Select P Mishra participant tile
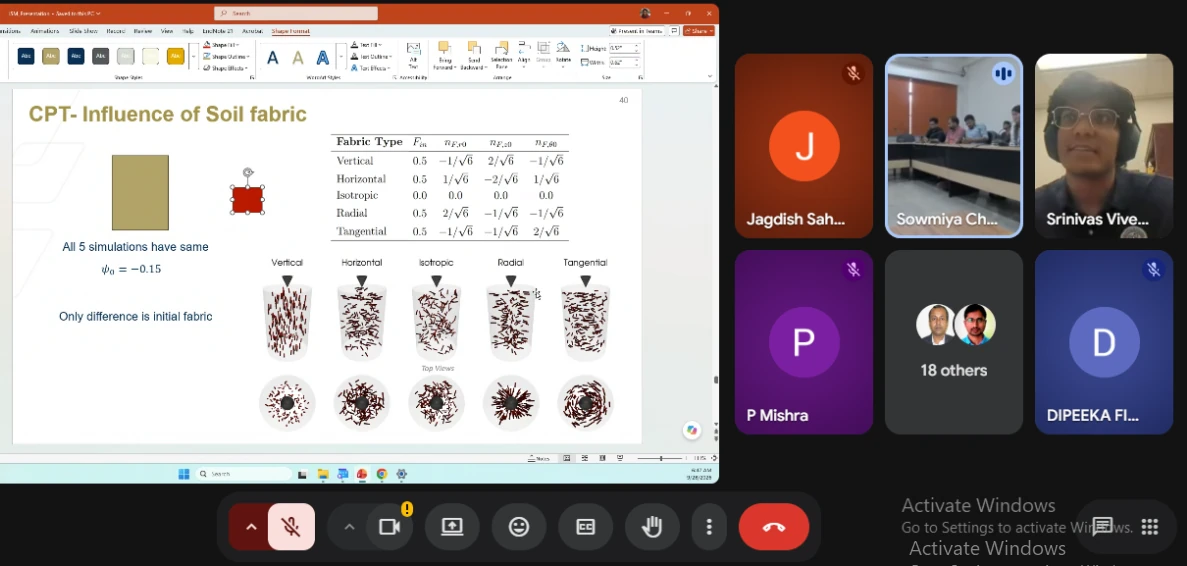Screen dimensions: 1187x566 (804, 342)
